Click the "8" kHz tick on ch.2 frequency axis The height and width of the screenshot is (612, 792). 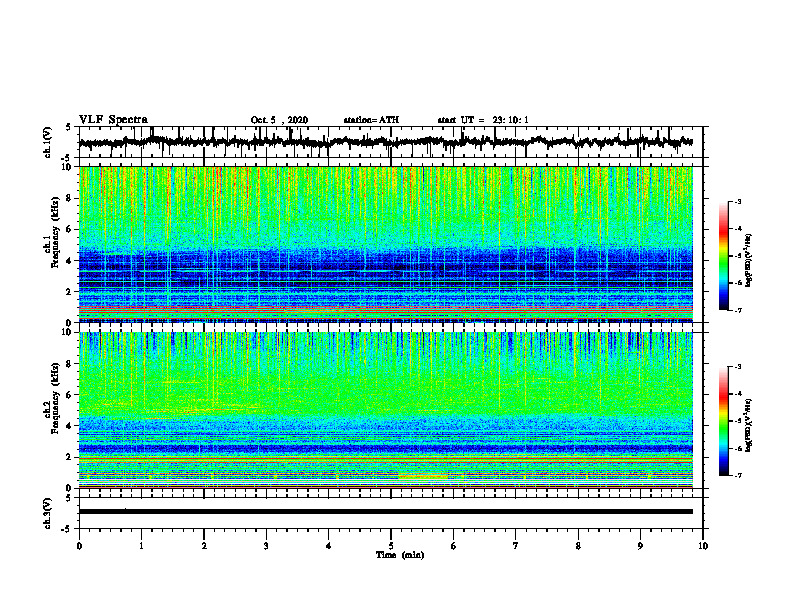[70, 364]
